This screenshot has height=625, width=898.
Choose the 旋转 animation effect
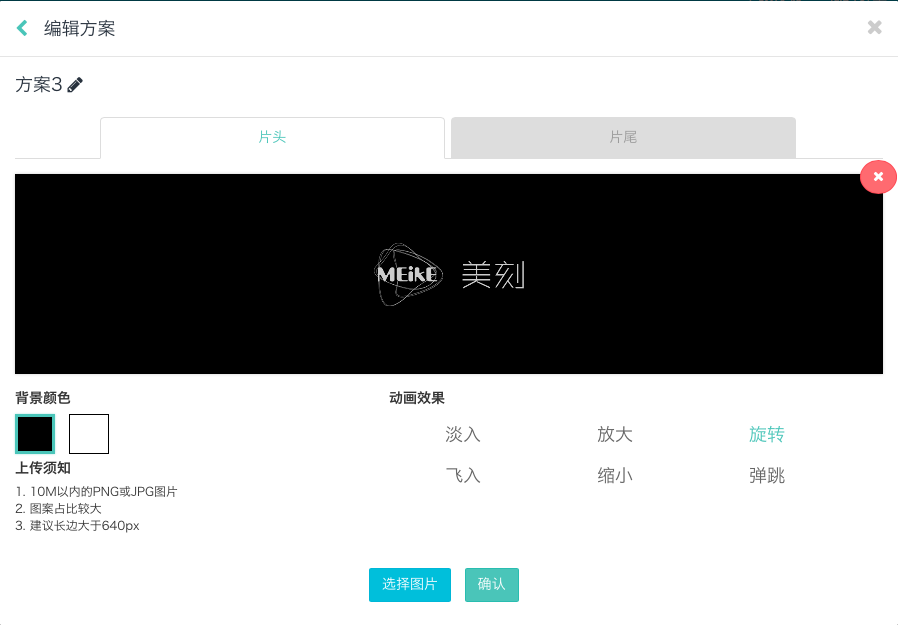[x=766, y=434]
